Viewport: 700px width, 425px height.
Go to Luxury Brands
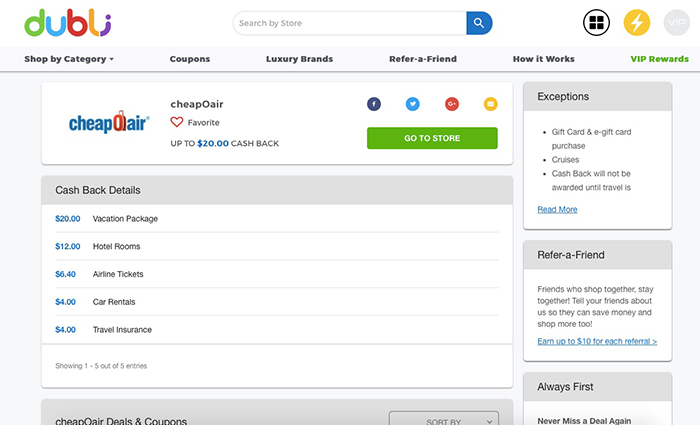click(300, 59)
